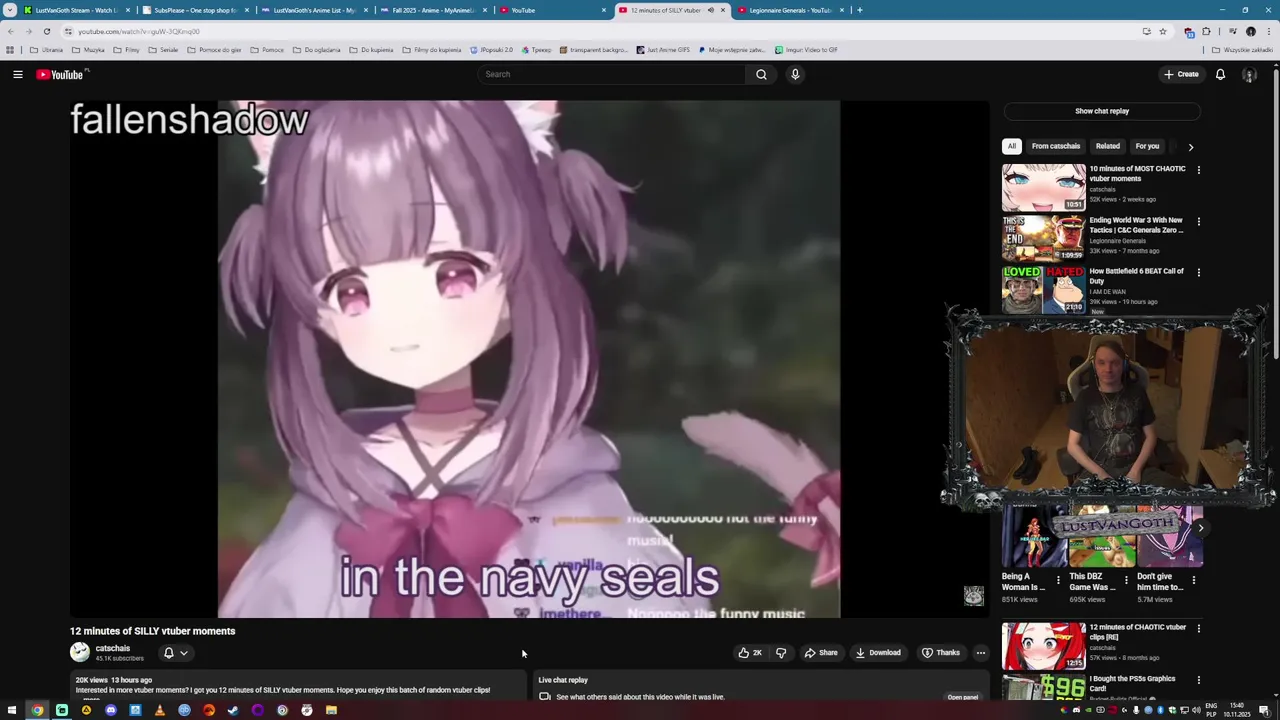Click the search magnifier button
The height and width of the screenshot is (720, 1280).
761,74
